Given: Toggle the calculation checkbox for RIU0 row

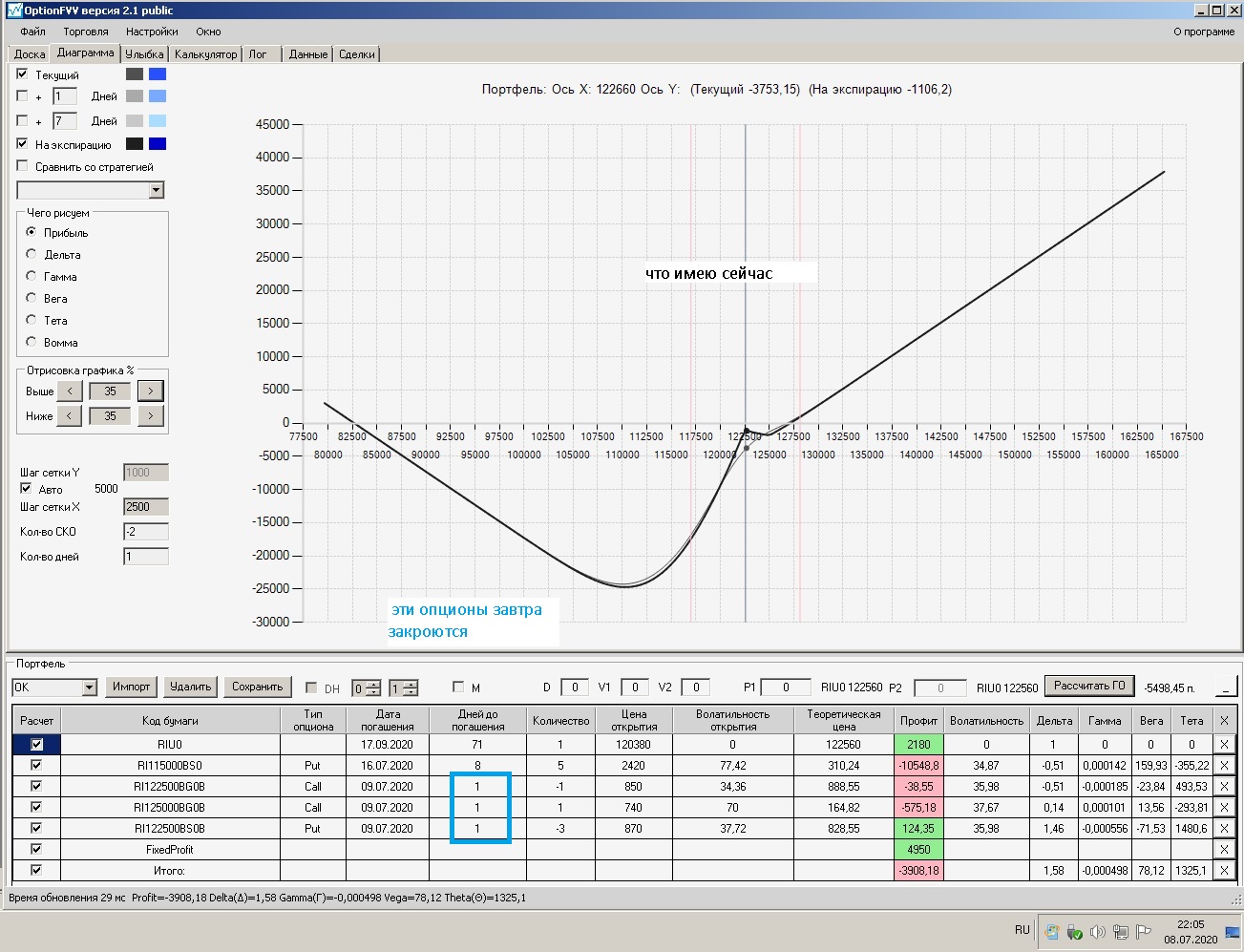Looking at the screenshot, I should [36, 744].
